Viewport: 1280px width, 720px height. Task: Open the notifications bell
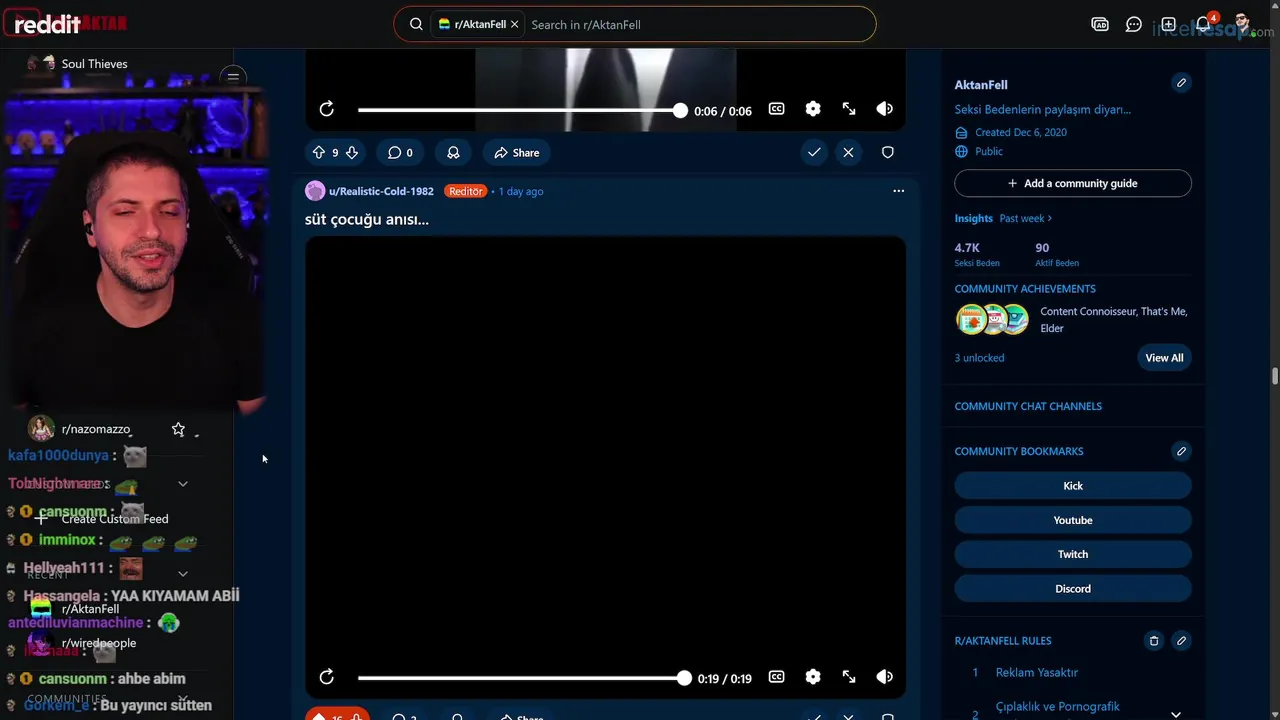tap(1203, 24)
